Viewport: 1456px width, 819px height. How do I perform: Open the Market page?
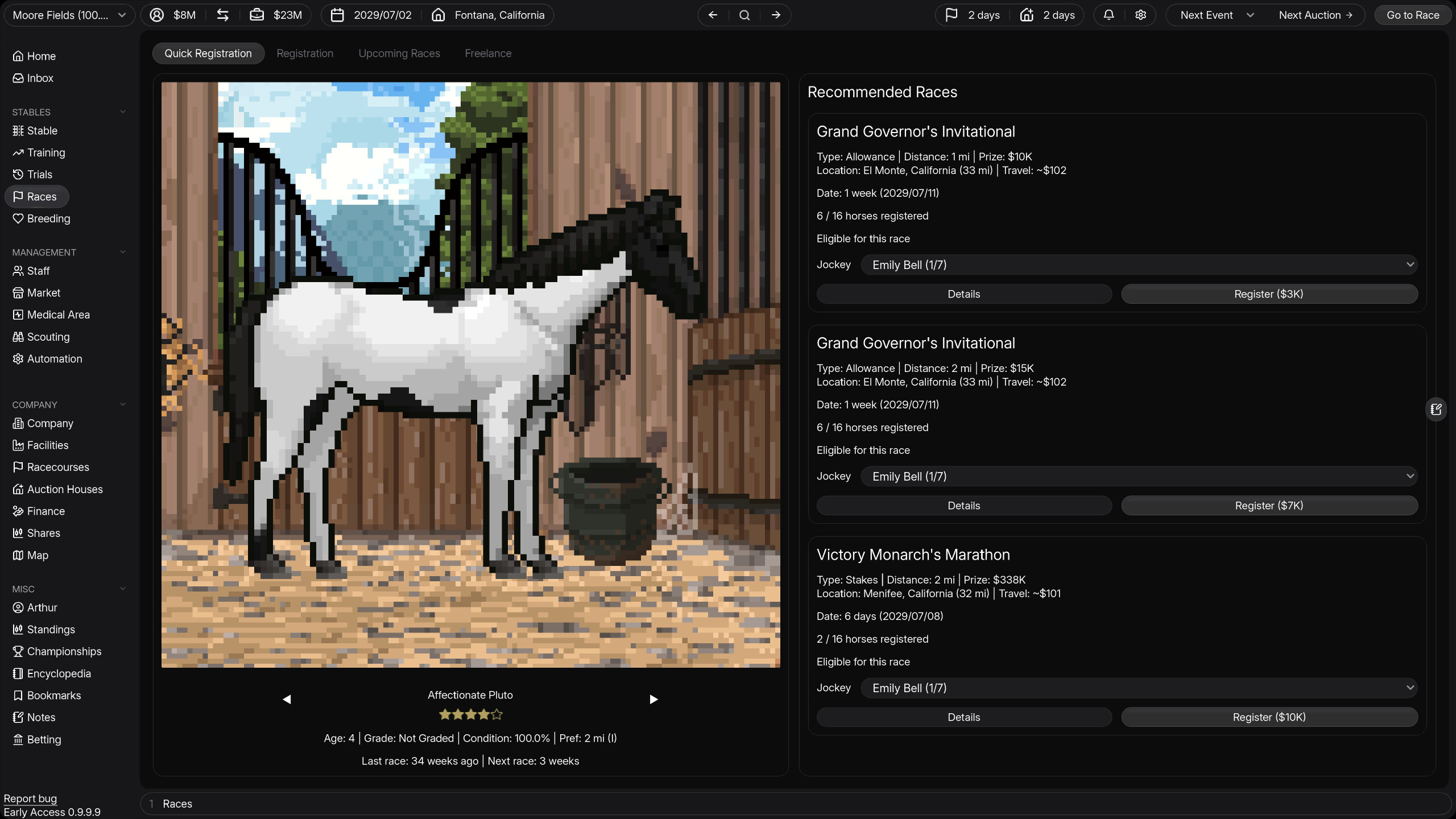36,292
